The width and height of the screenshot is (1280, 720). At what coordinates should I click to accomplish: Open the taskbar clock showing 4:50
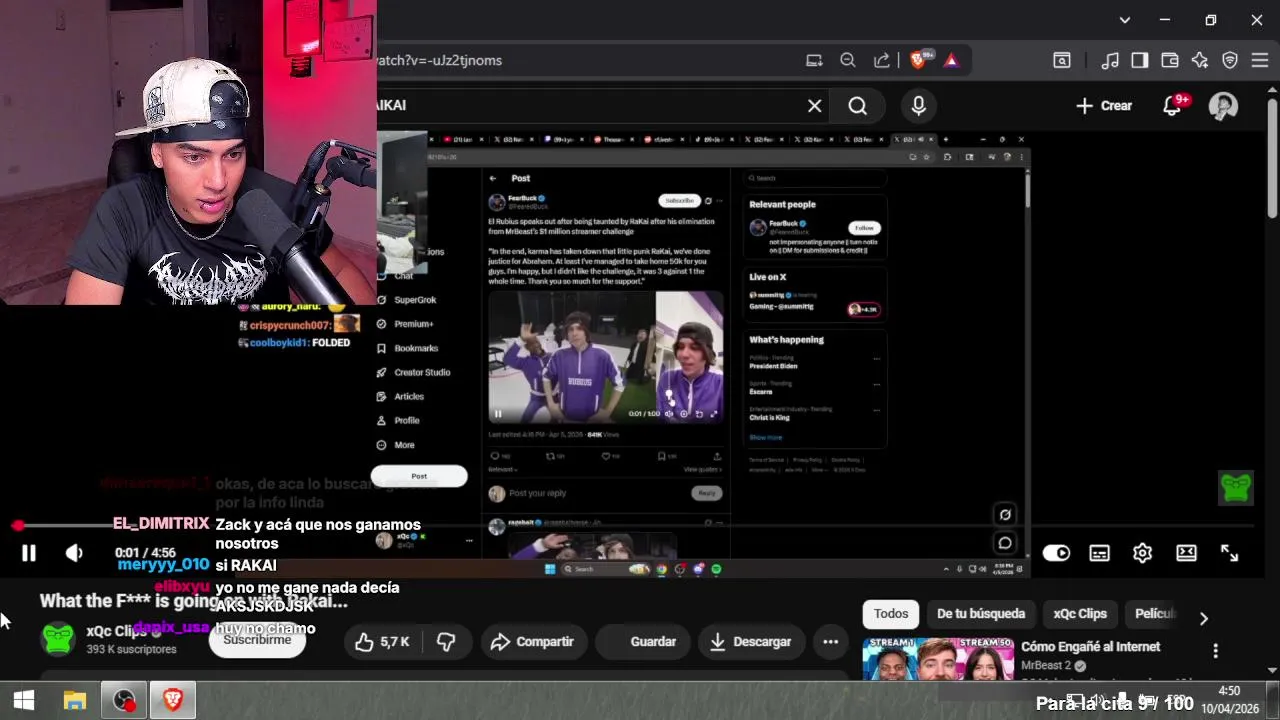coord(1229,700)
